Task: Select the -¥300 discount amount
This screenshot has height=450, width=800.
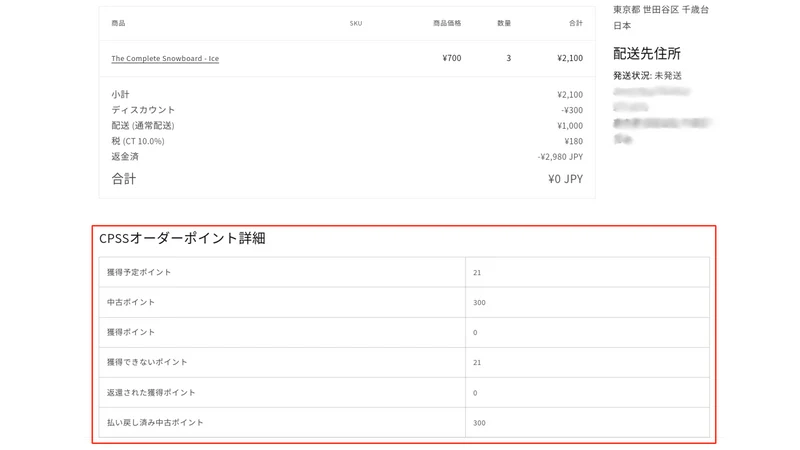Action: click(572, 110)
